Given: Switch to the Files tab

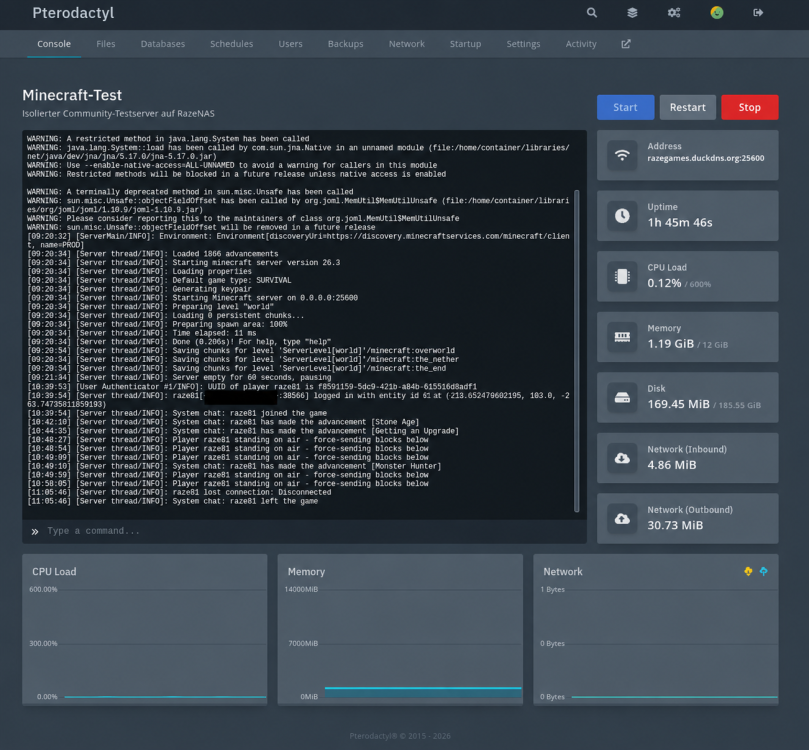Looking at the screenshot, I should (106, 44).
